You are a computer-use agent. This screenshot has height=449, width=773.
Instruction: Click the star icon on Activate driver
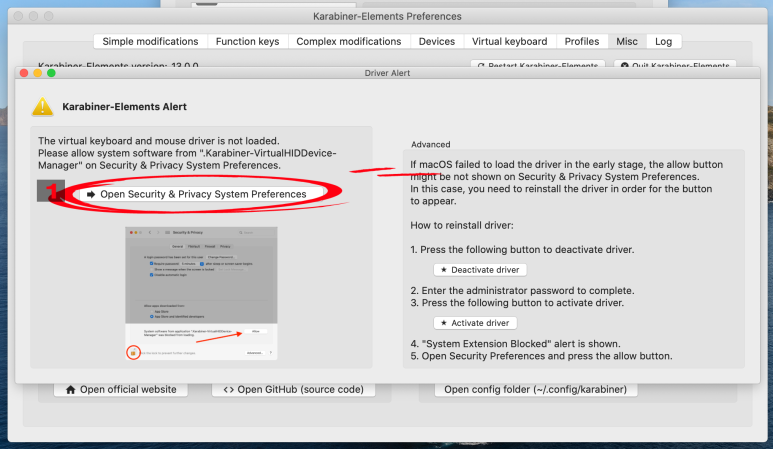[x=444, y=323]
